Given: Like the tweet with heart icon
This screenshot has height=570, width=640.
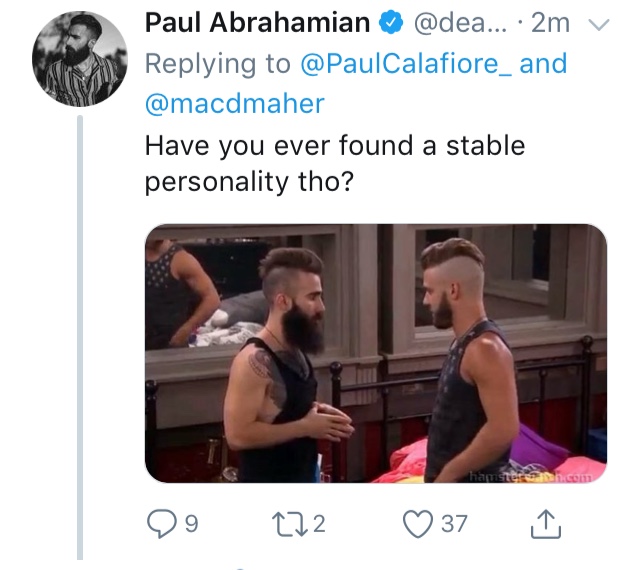Looking at the screenshot, I should point(418,524).
